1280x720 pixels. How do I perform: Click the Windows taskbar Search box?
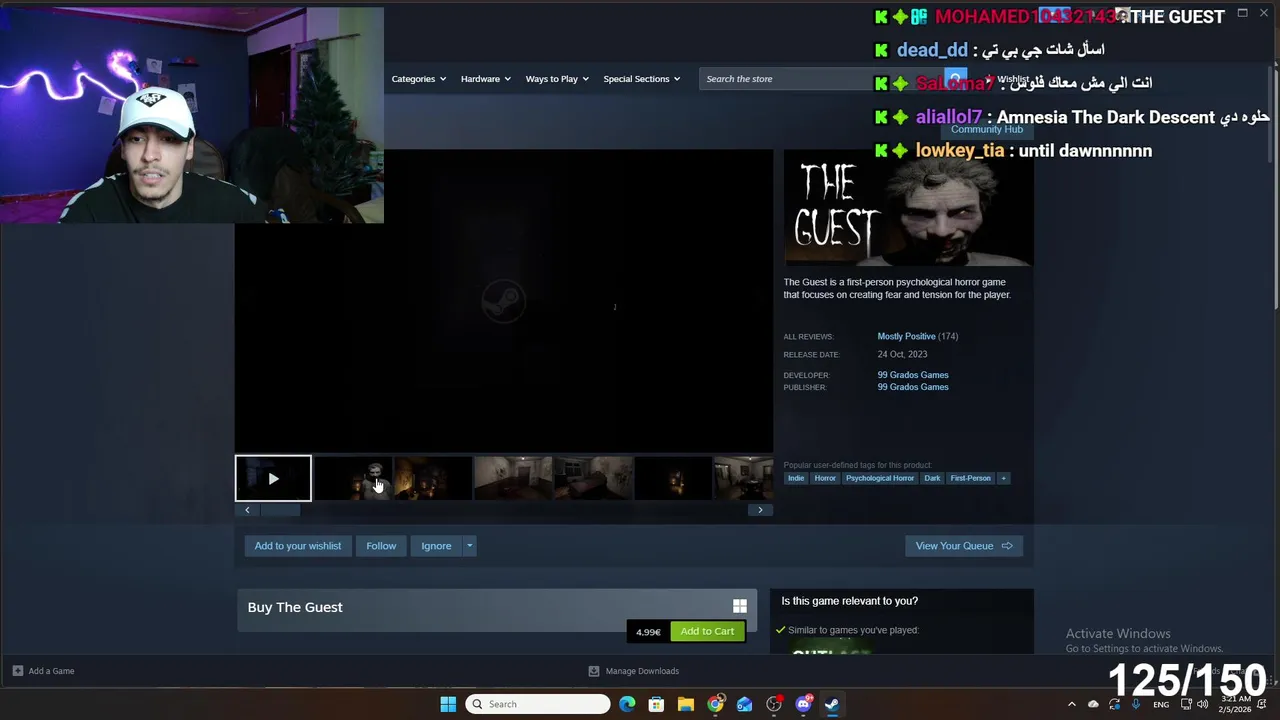coord(538,704)
